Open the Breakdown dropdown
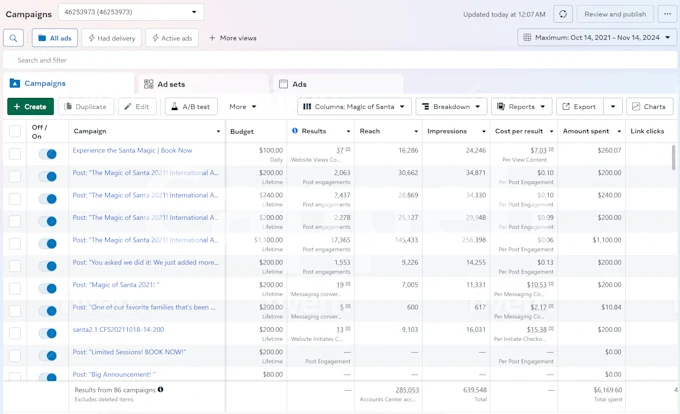 [451, 106]
